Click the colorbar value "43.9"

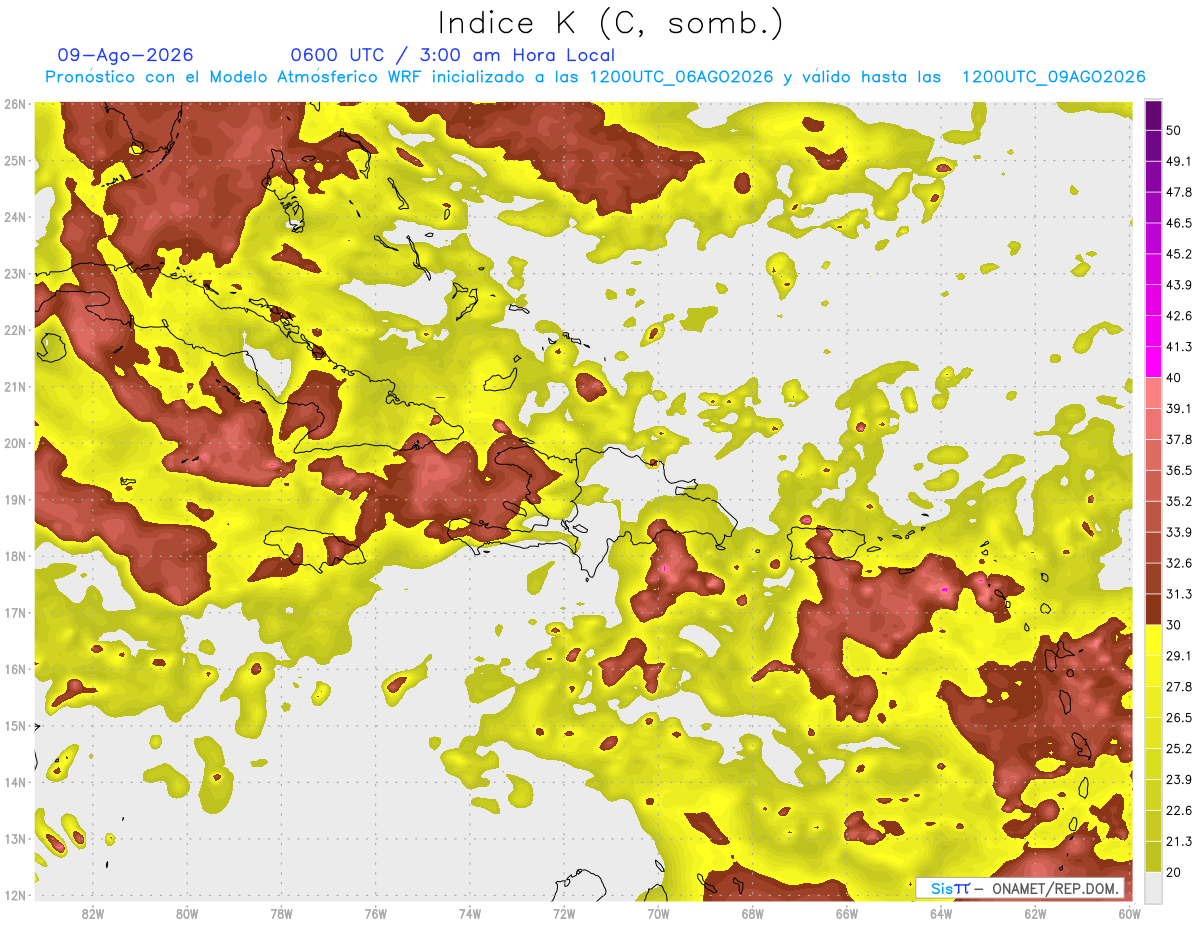(x=1180, y=285)
